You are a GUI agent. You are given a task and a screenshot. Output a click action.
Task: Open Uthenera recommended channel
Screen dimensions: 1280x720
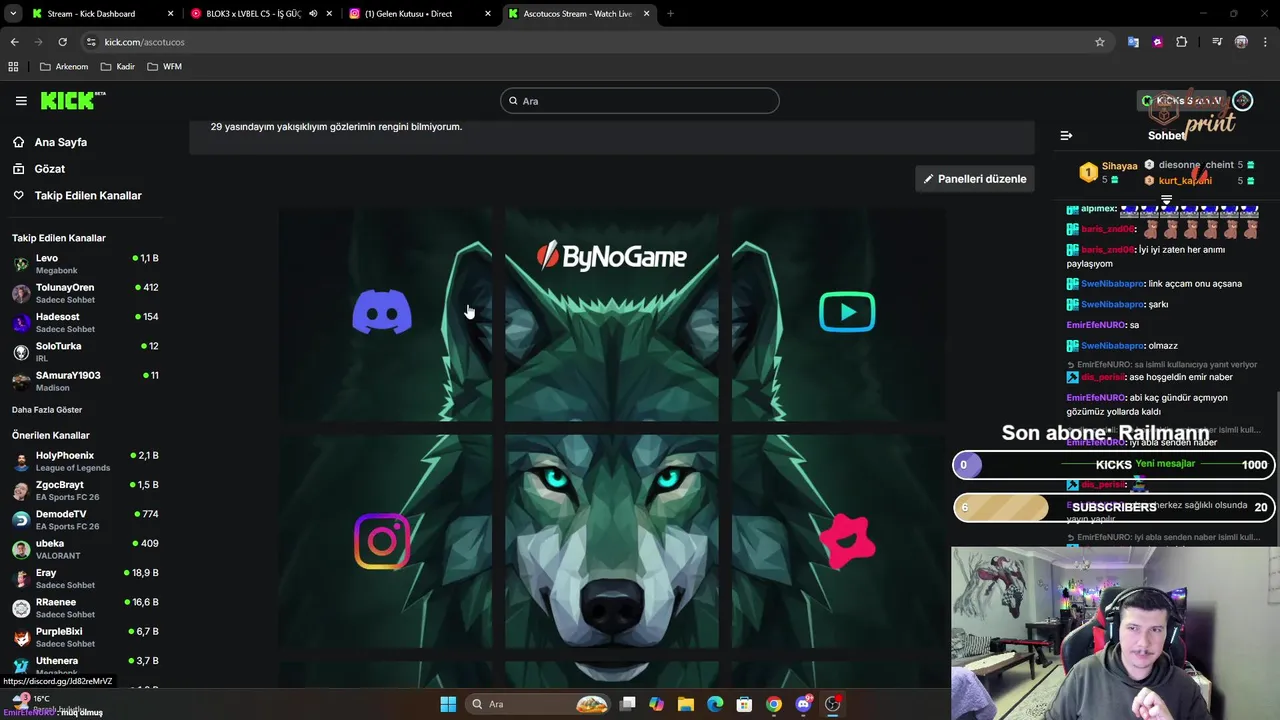[x=85, y=666]
